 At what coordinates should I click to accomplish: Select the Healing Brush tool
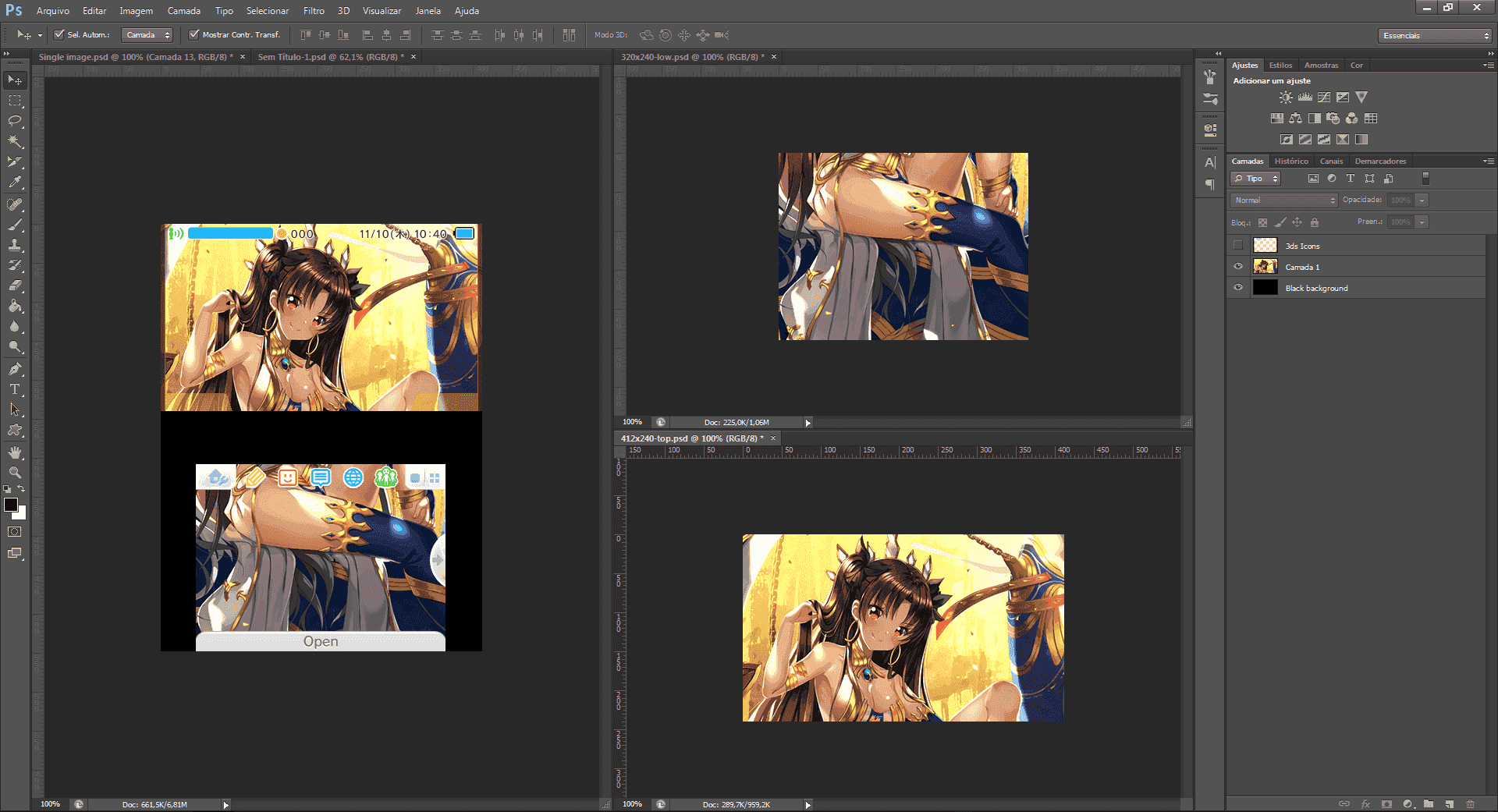(x=15, y=204)
